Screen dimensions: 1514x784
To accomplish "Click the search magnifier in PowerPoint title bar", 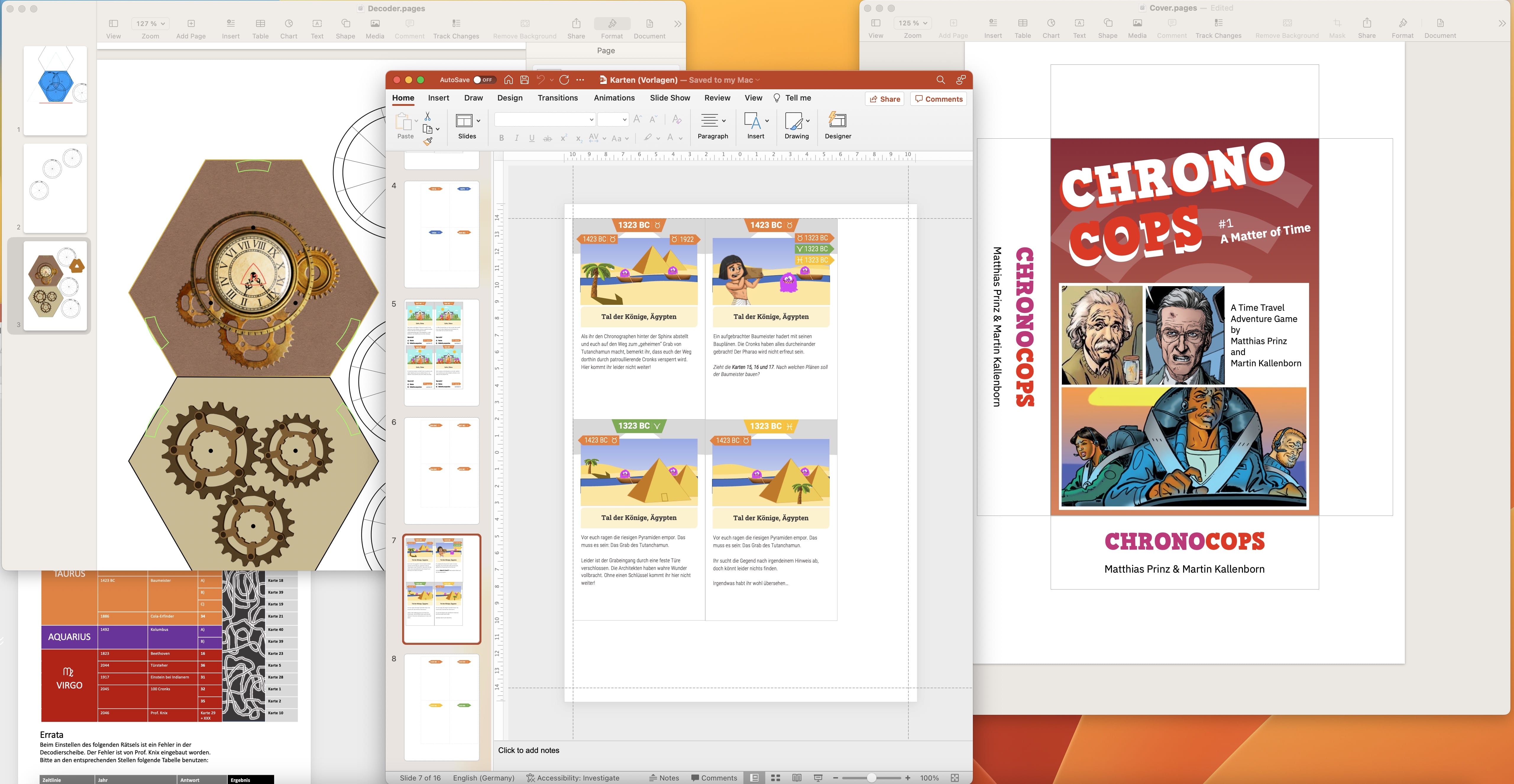I will click(940, 80).
